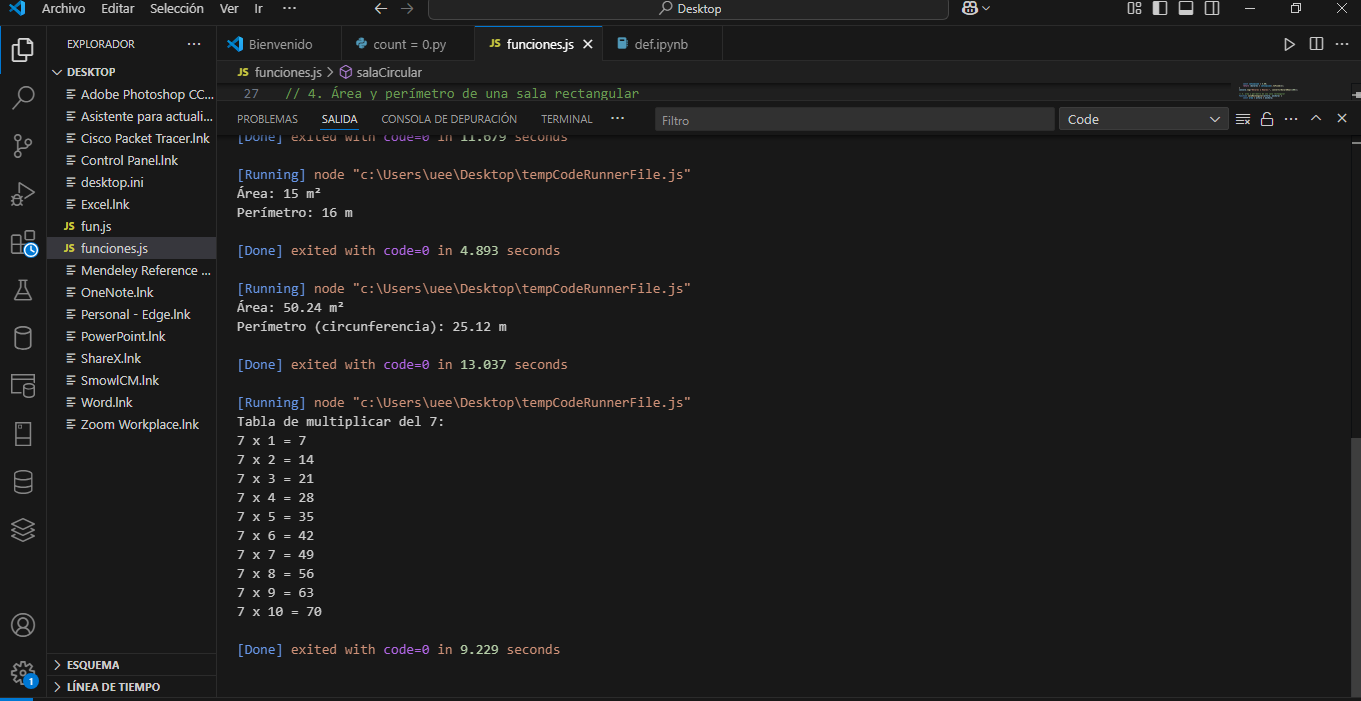Click the split editor right icon
Viewport: 1361px width, 701px height.
[x=1316, y=44]
